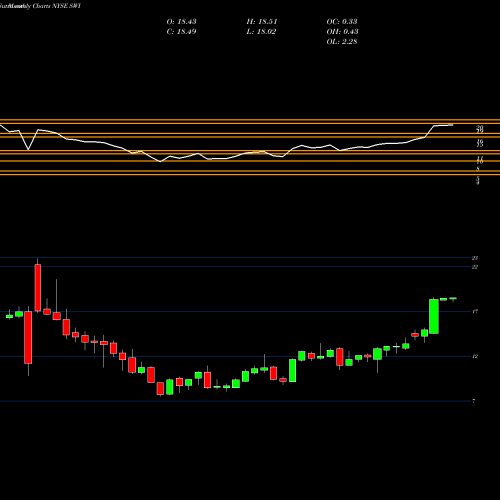Click the price axis label 22
The image size is (500, 500).
[475, 267]
